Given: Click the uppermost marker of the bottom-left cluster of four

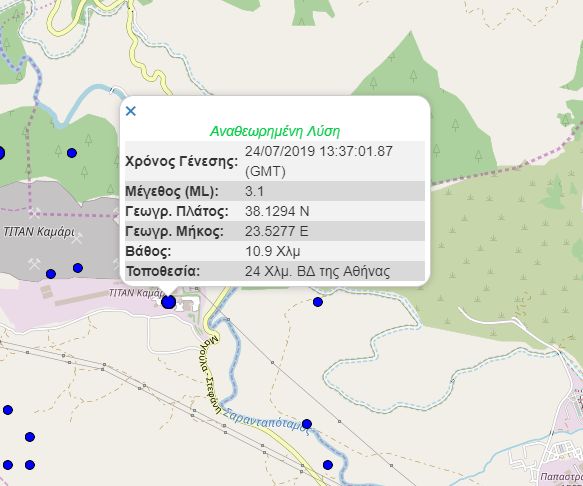Looking at the screenshot, I should point(8,410).
